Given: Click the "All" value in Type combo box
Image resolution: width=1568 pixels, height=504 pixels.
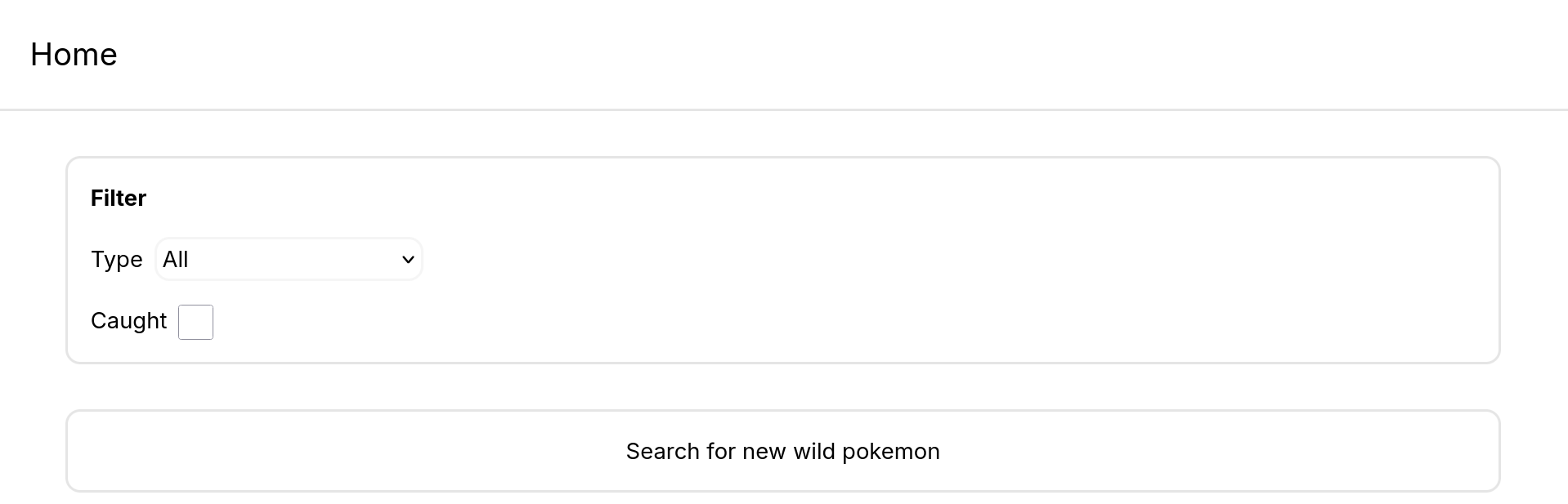Looking at the screenshot, I should [176, 260].
